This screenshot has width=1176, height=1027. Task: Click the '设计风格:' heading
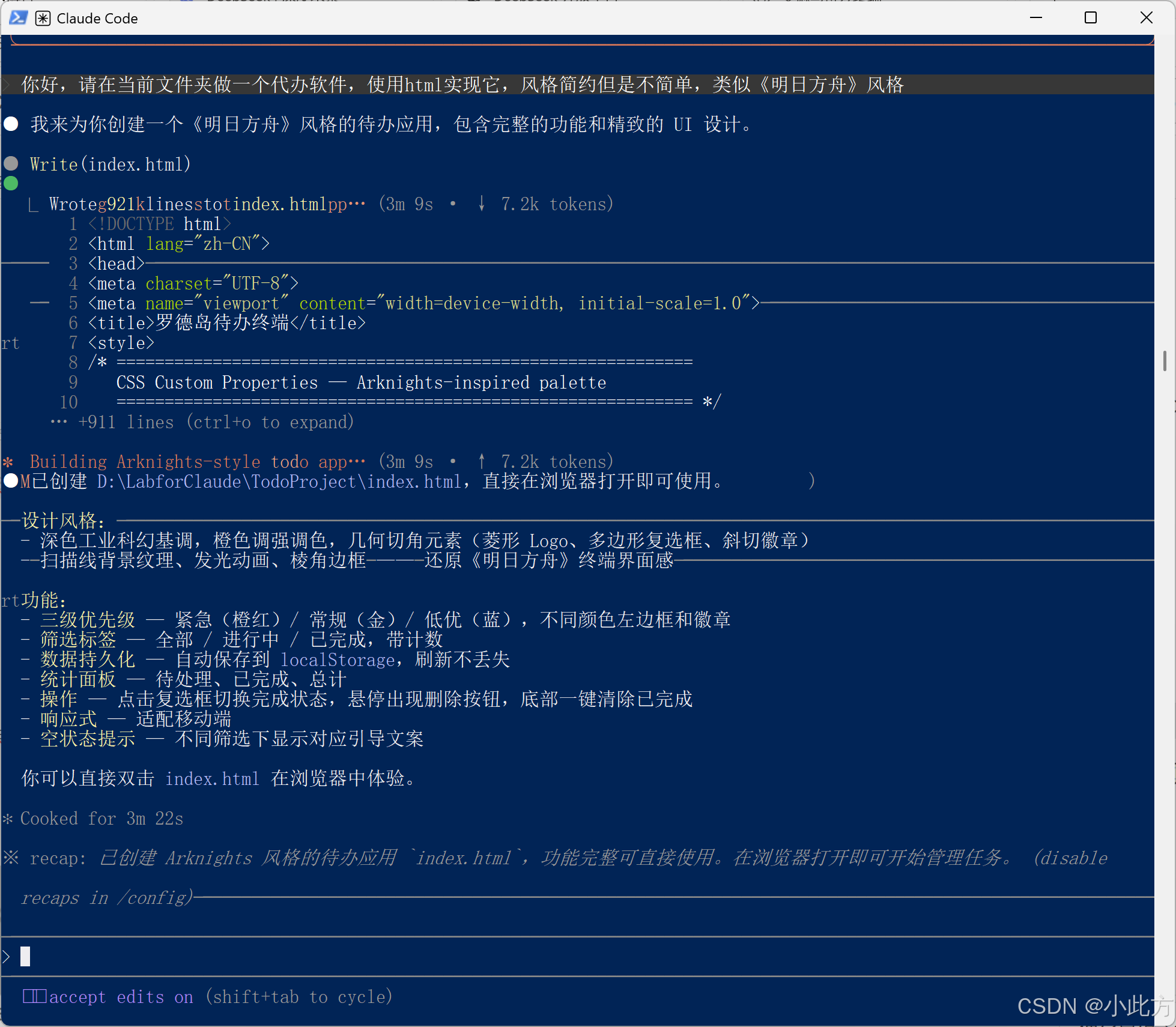pyautogui.click(x=63, y=521)
